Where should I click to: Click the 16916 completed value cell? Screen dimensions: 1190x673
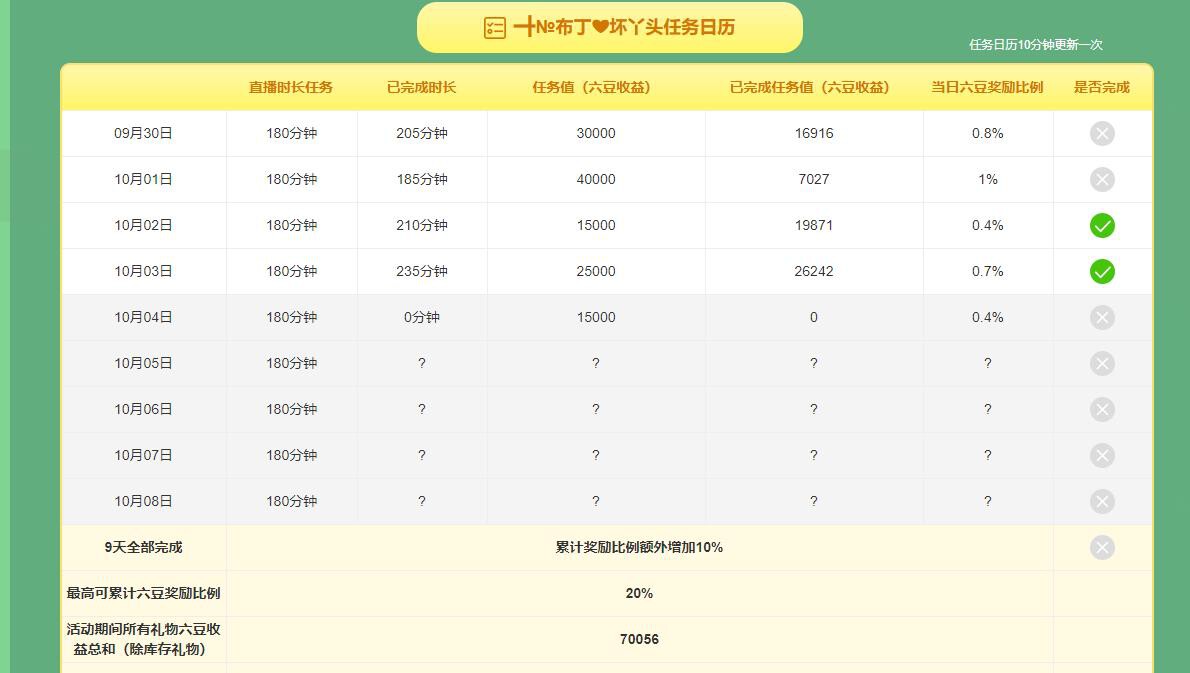814,134
